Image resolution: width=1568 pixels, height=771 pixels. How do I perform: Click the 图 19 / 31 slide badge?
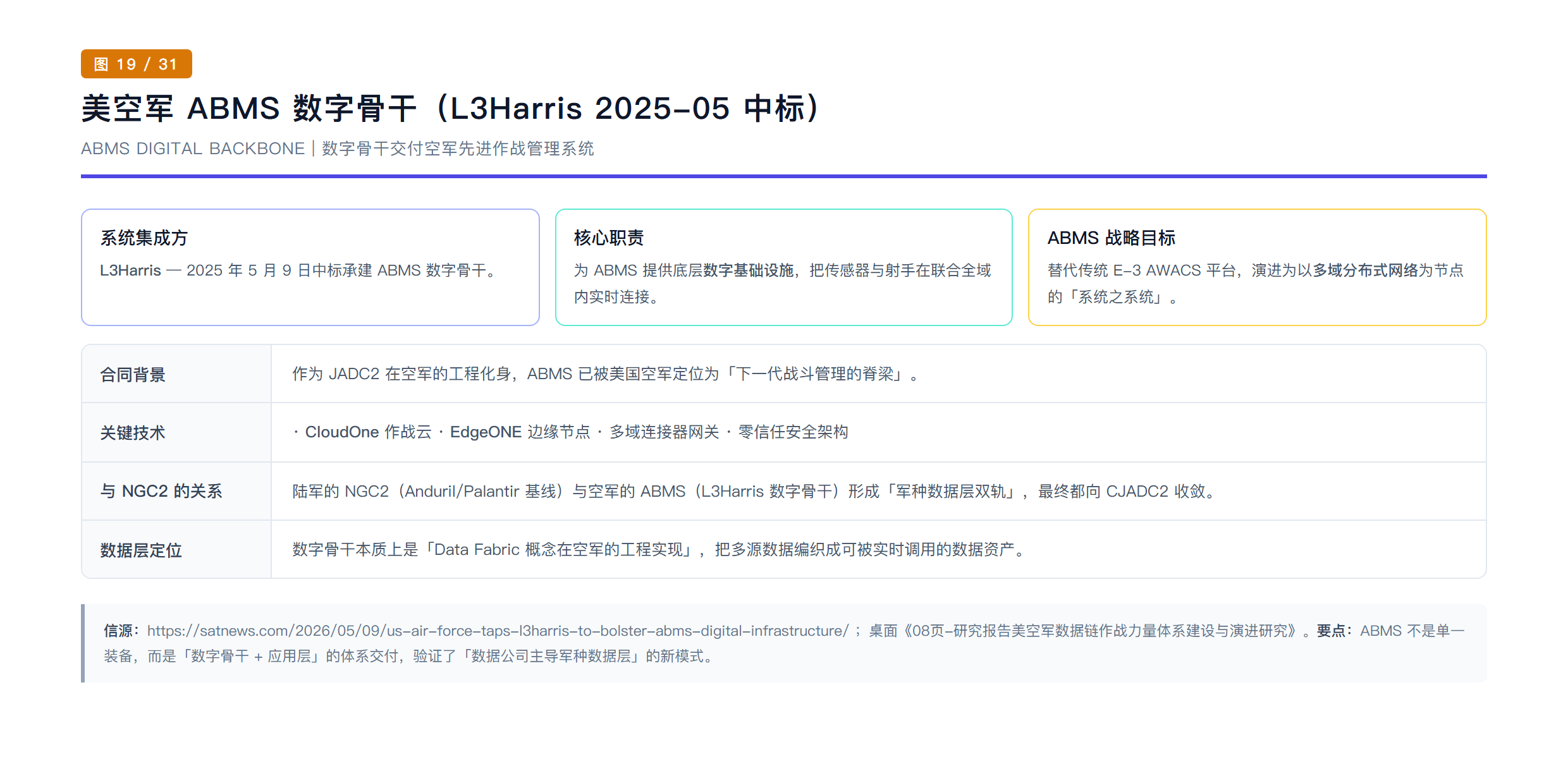pyautogui.click(x=136, y=64)
